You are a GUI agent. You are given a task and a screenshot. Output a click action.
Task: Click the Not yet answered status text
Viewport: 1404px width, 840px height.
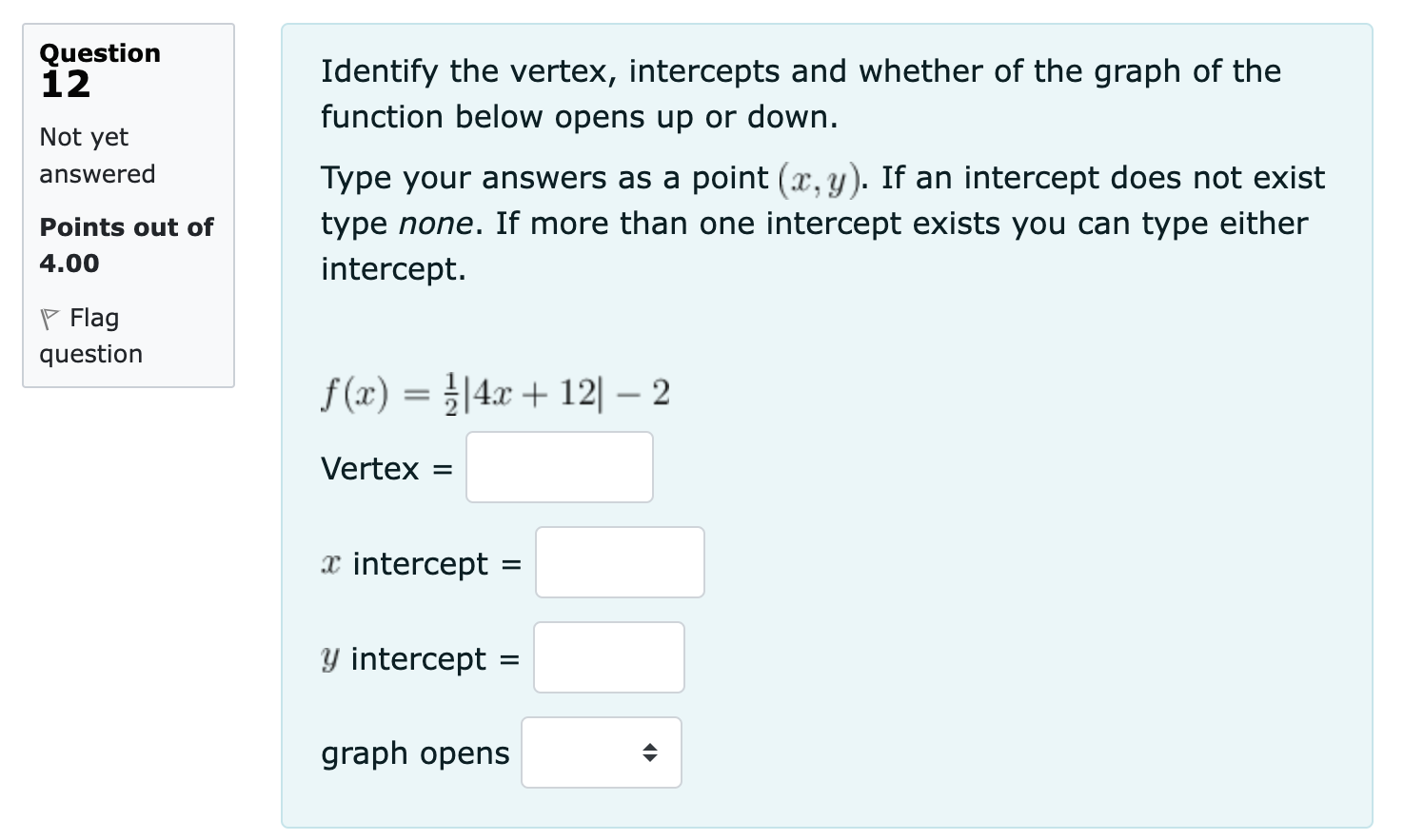pyautogui.click(x=96, y=155)
